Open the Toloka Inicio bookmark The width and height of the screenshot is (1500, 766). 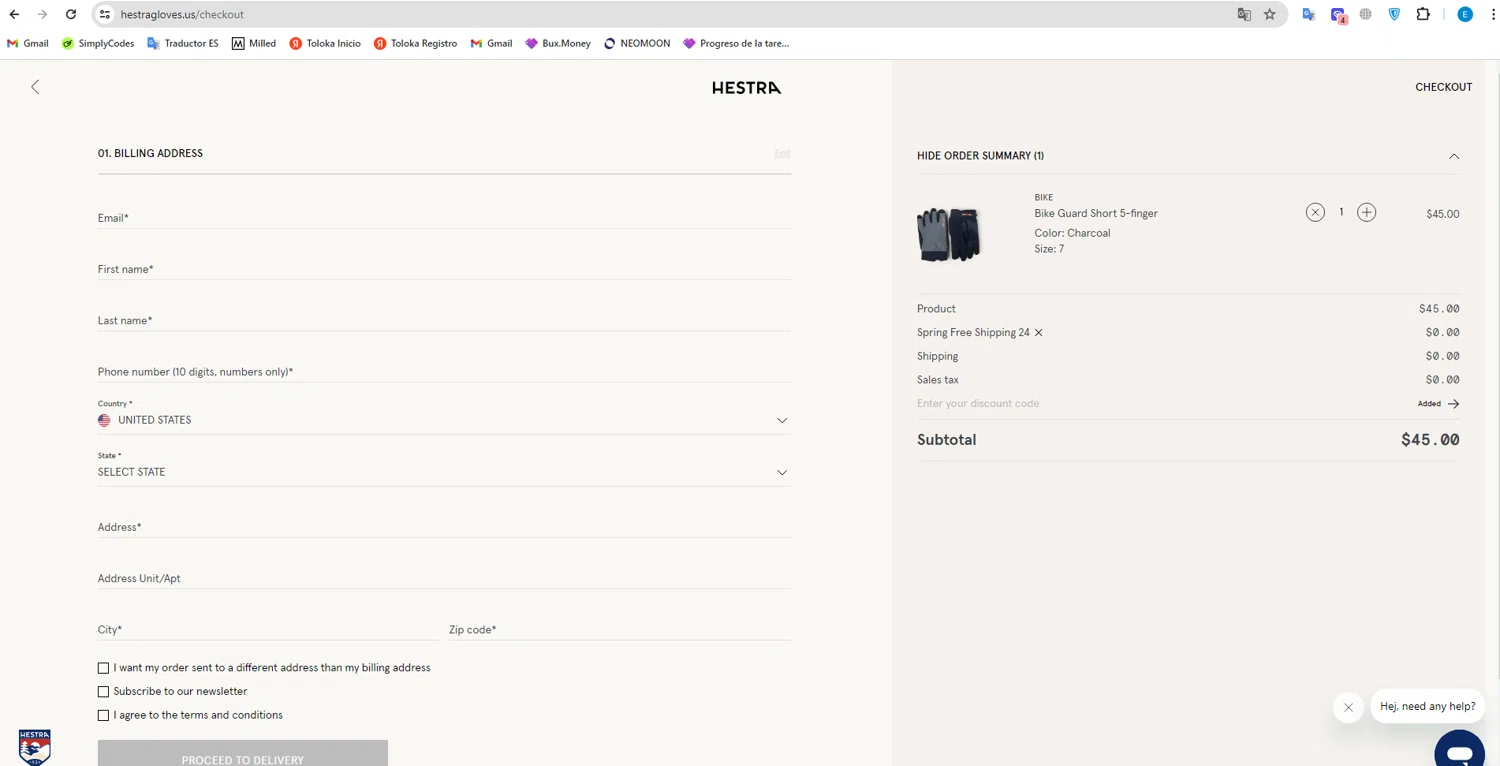pos(325,43)
